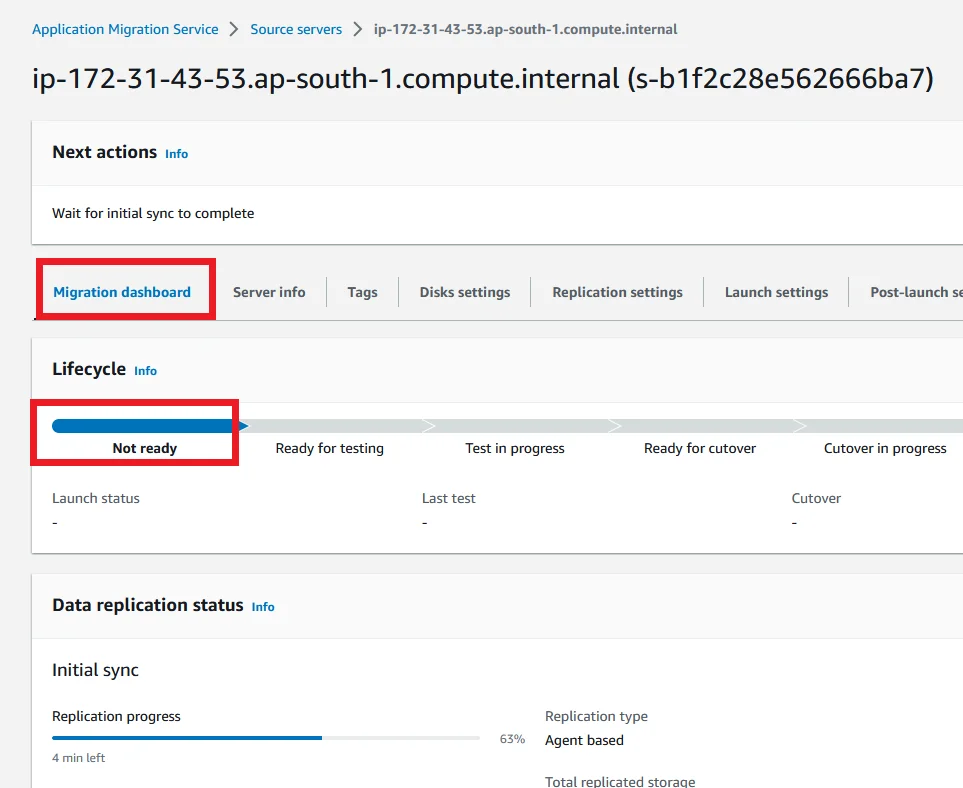Click the Initial sync heading

pos(95,670)
